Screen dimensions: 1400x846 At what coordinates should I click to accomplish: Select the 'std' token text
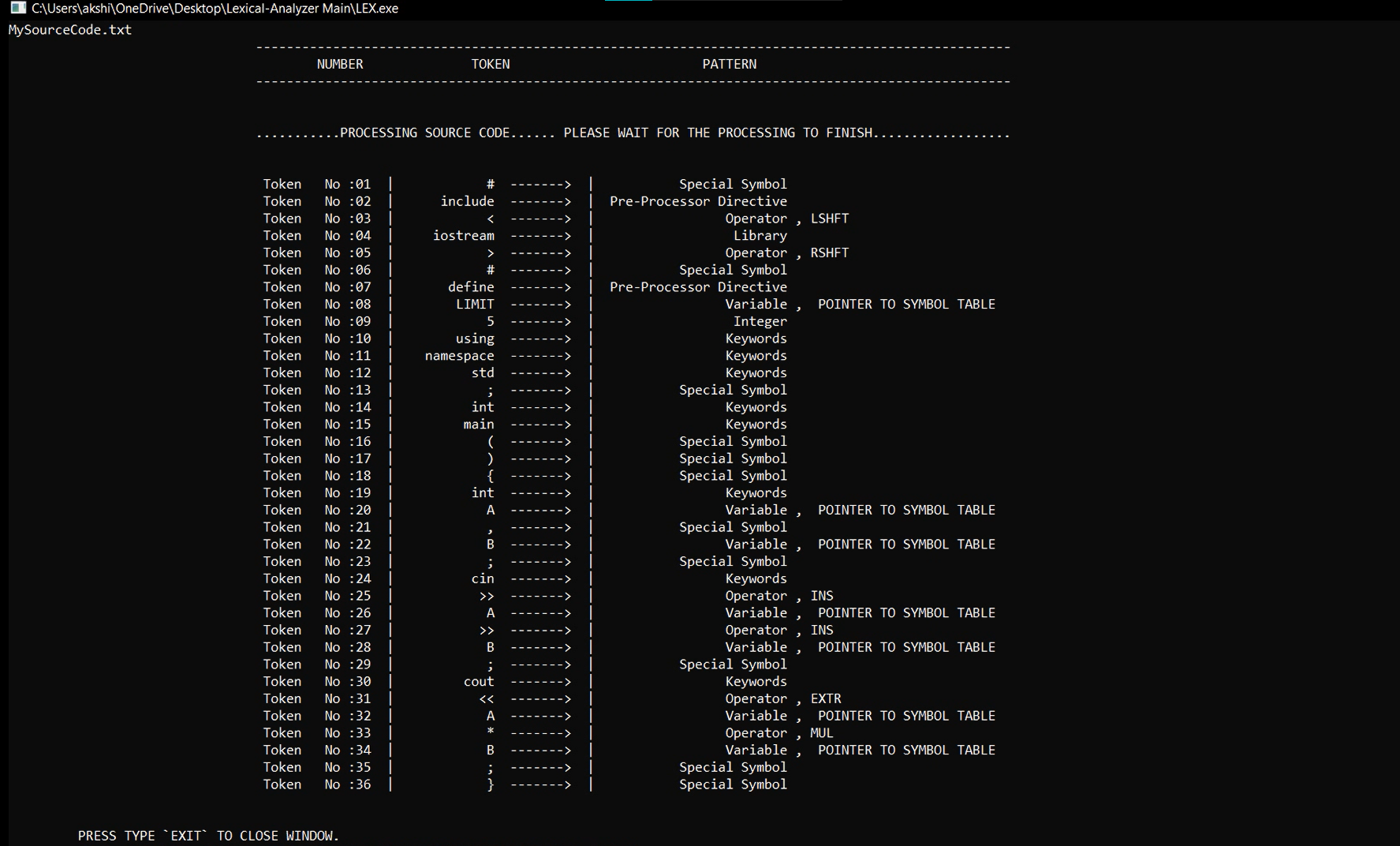483,372
